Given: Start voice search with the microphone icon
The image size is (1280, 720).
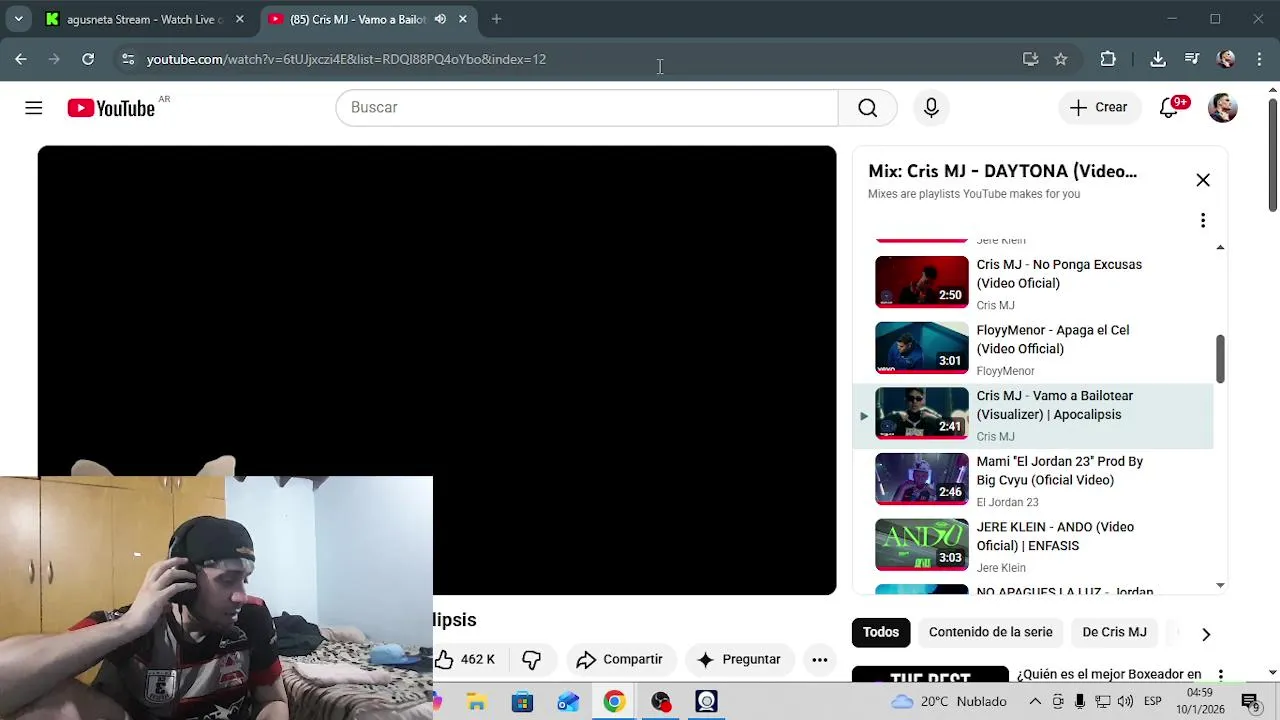Looking at the screenshot, I should (x=931, y=108).
